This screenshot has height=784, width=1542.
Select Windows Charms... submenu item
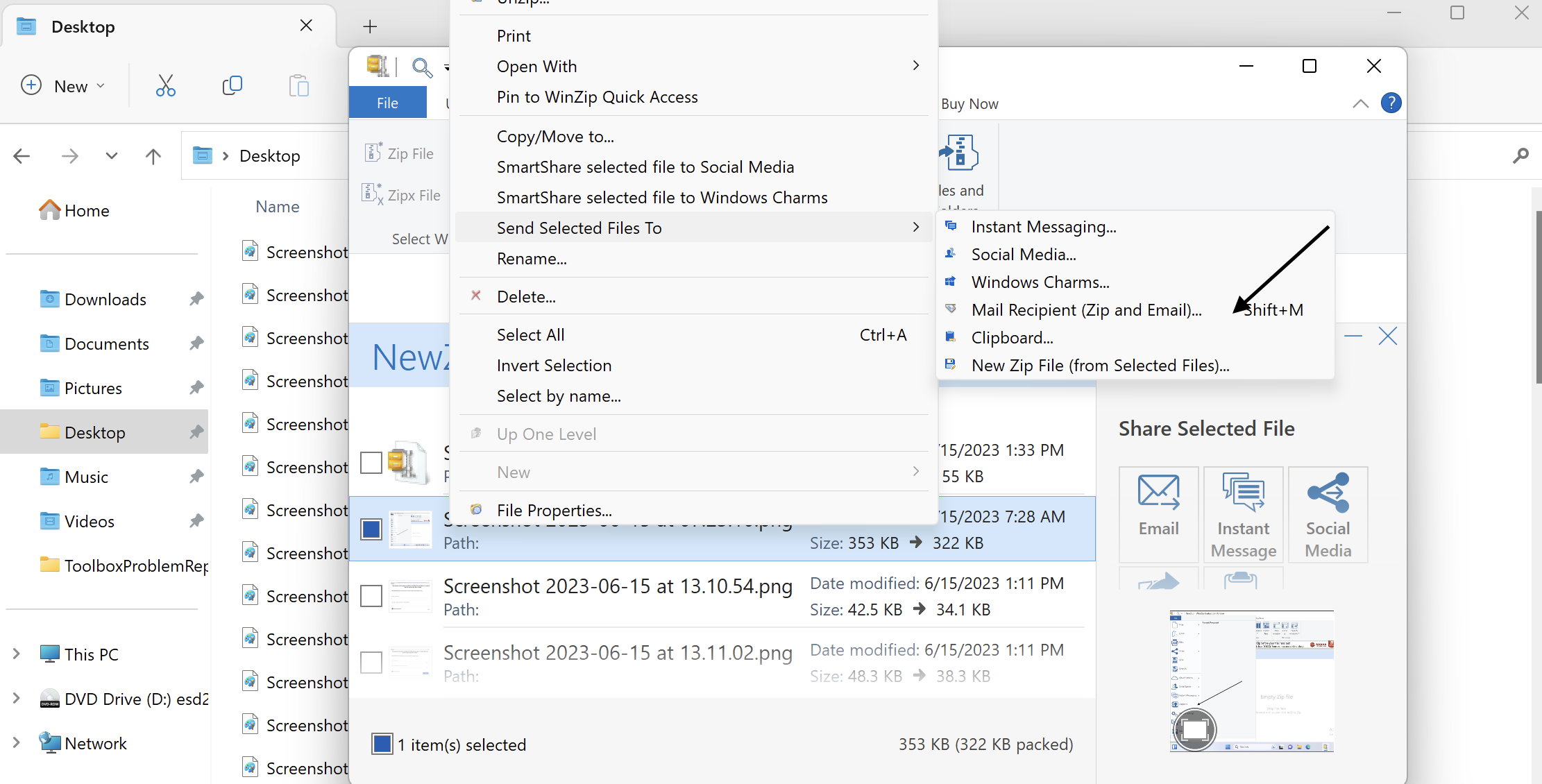click(x=1135, y=282)
